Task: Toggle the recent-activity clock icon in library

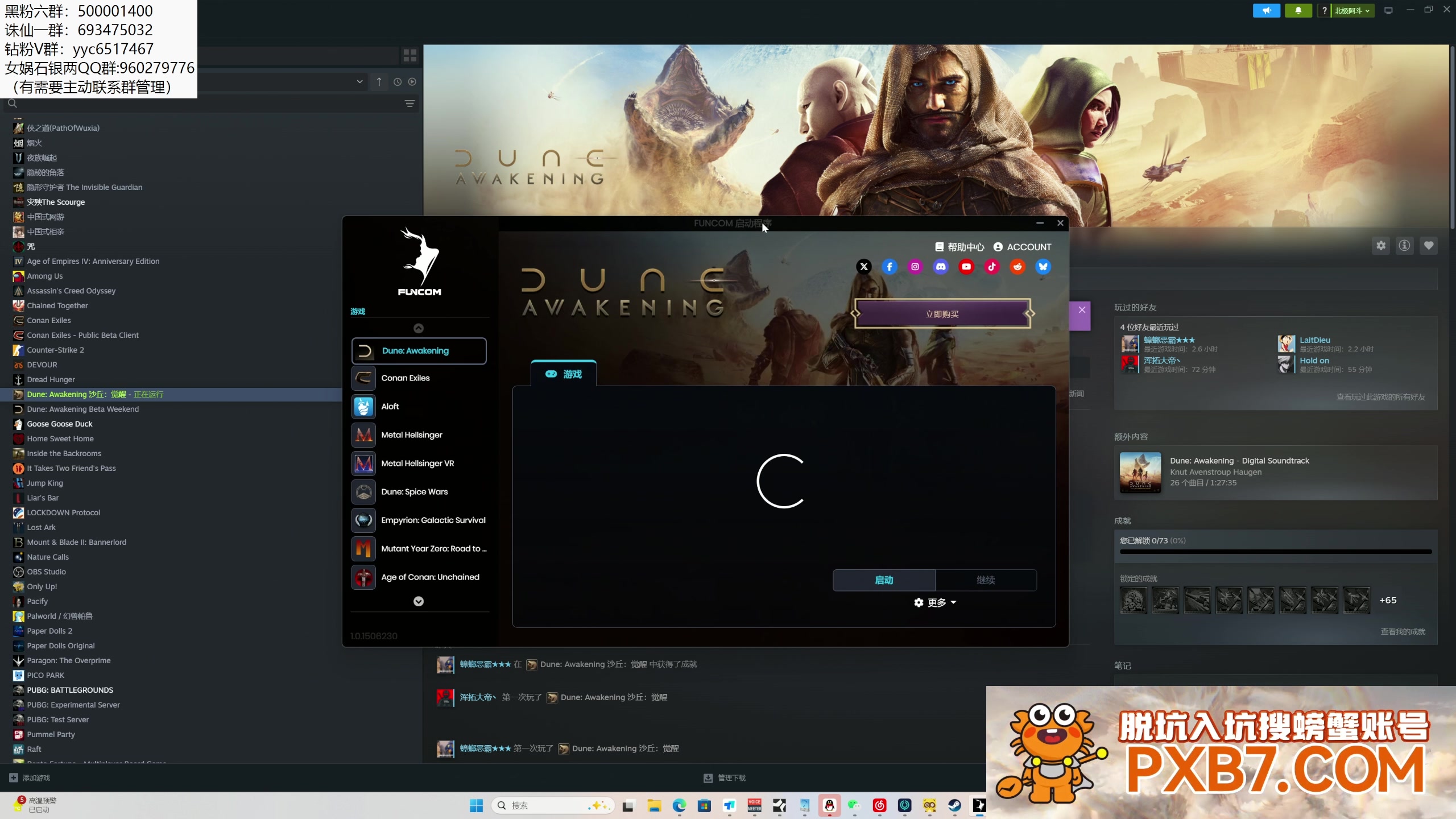Action: tap(398, 82)
